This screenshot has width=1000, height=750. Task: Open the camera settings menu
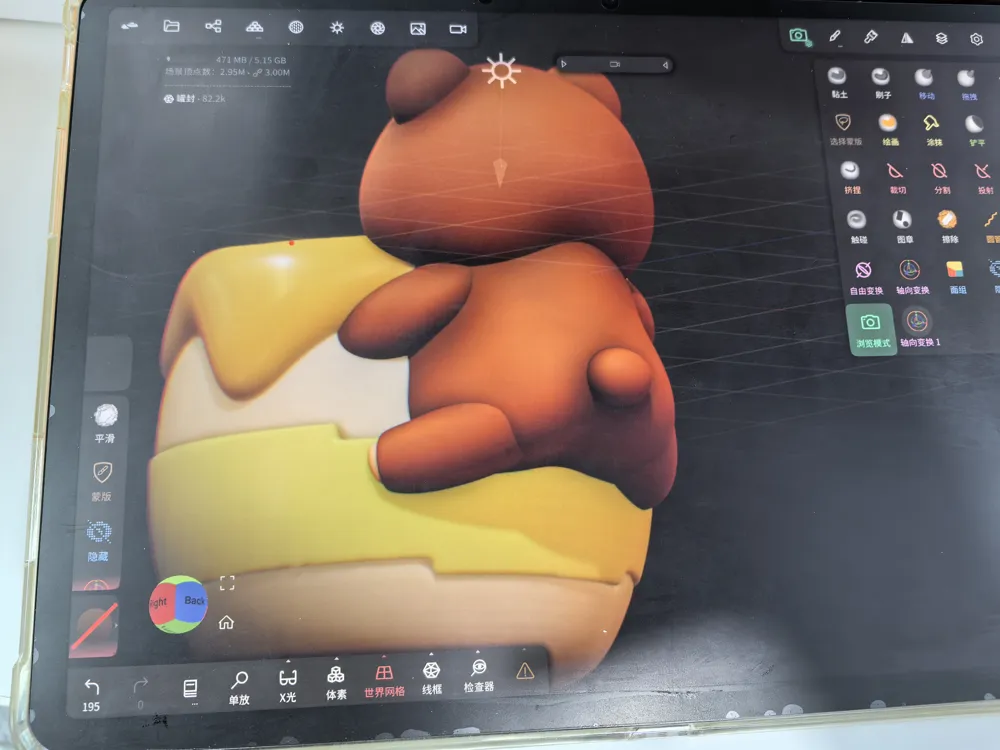(458, 29)
